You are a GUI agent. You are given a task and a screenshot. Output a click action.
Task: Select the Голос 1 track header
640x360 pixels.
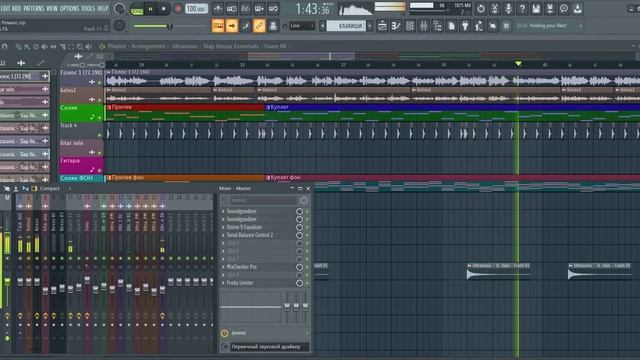[81, 77]
